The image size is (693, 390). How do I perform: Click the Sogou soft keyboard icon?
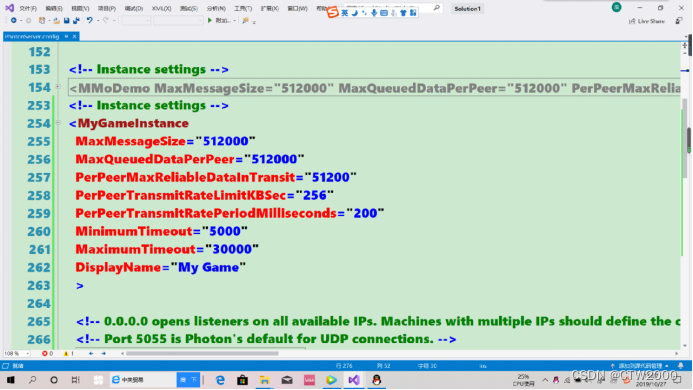click(x=384, y=13)
